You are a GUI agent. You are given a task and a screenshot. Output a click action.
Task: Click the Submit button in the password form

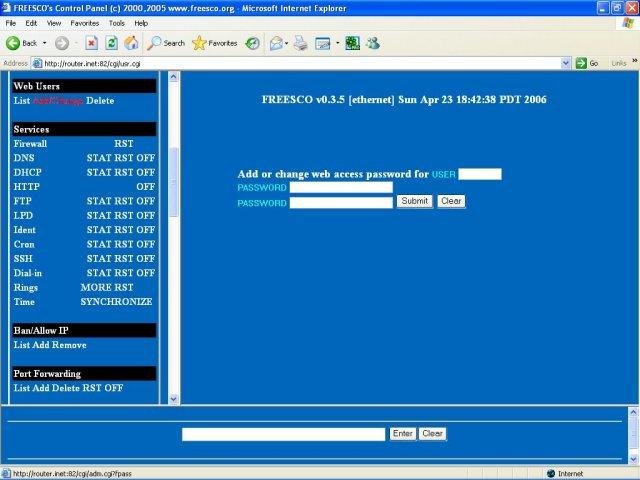click(415, 201)
